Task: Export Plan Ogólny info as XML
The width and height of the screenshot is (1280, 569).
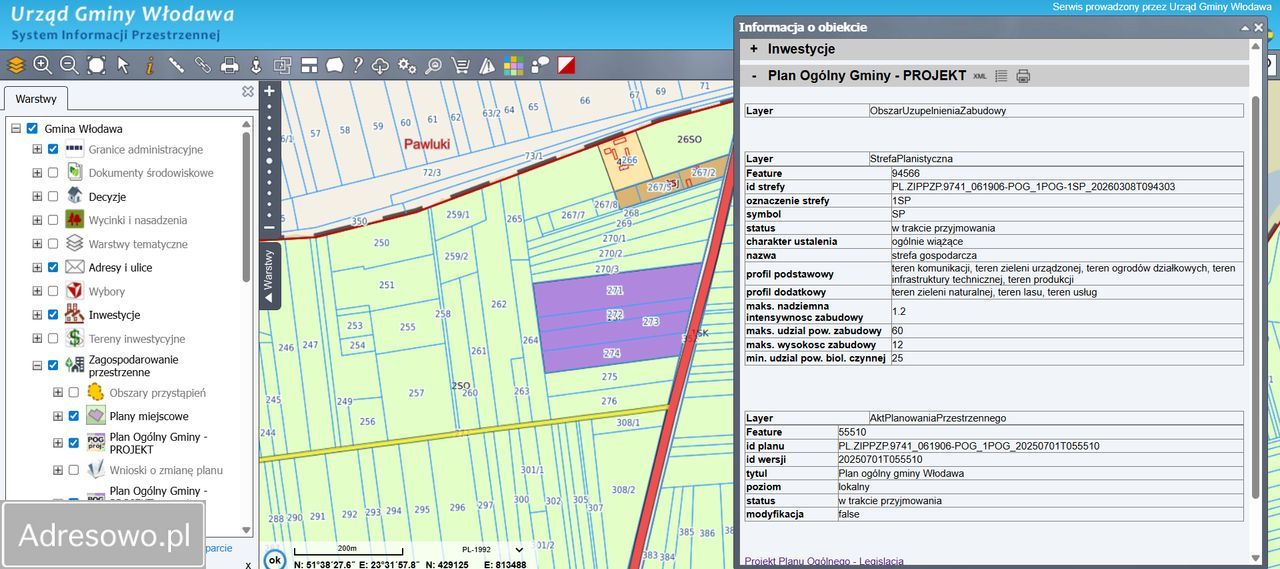Action: (980, 76)
